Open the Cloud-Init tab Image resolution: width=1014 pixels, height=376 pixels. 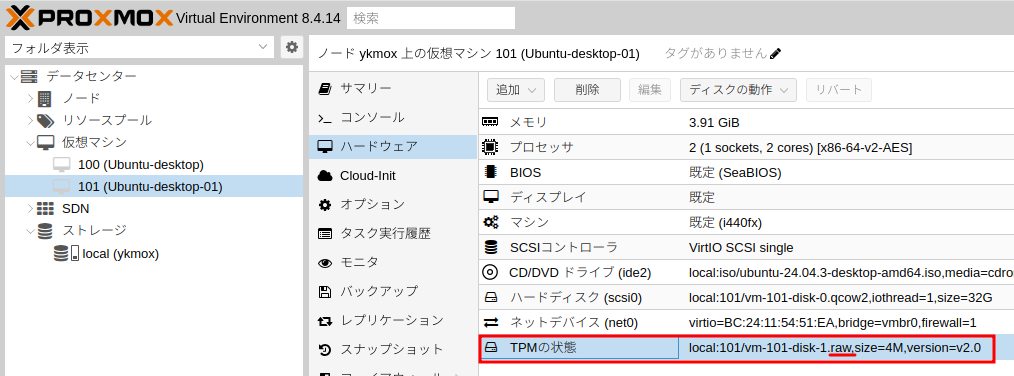click(393, 176)
